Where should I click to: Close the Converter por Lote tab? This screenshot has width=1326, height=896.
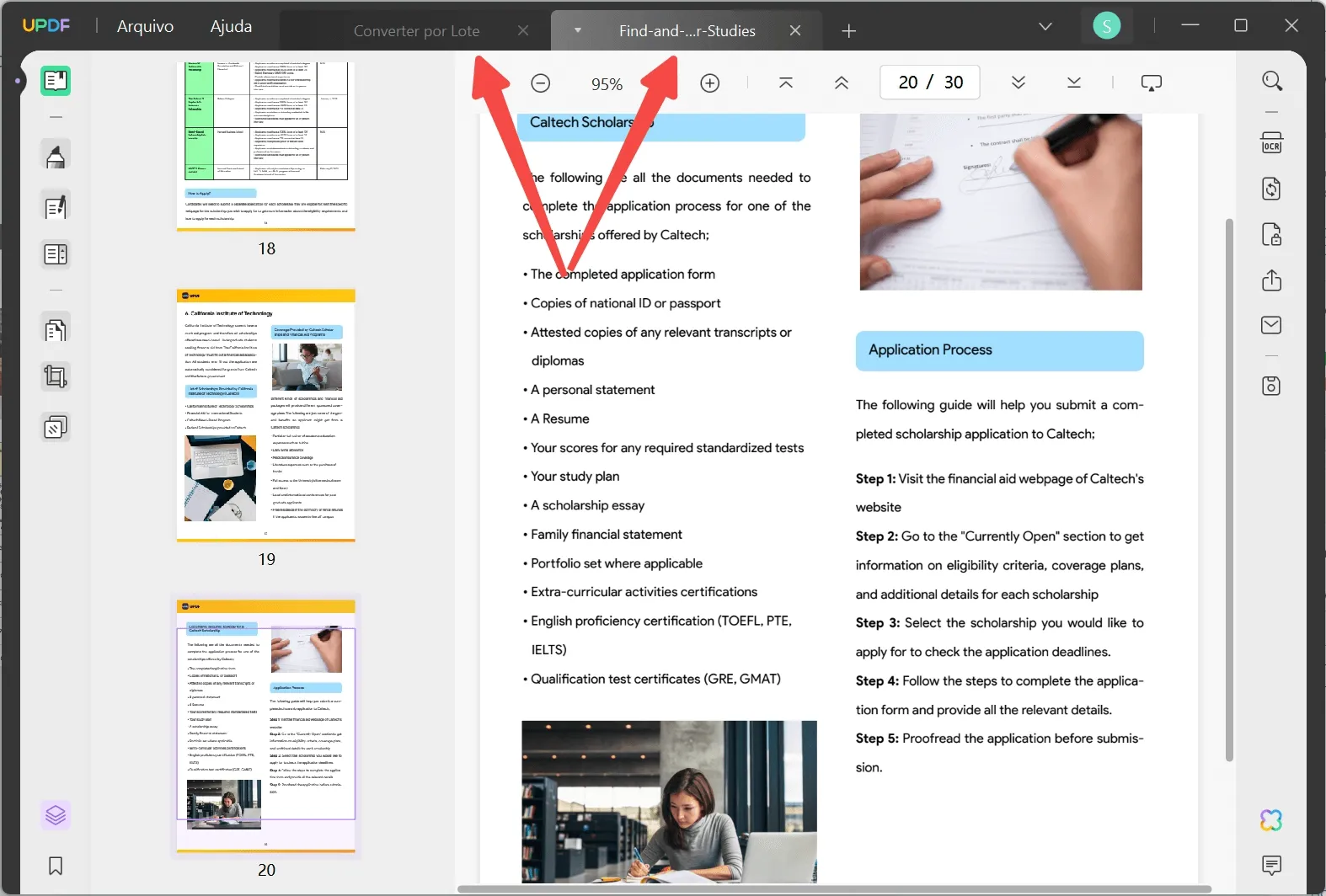523,30
